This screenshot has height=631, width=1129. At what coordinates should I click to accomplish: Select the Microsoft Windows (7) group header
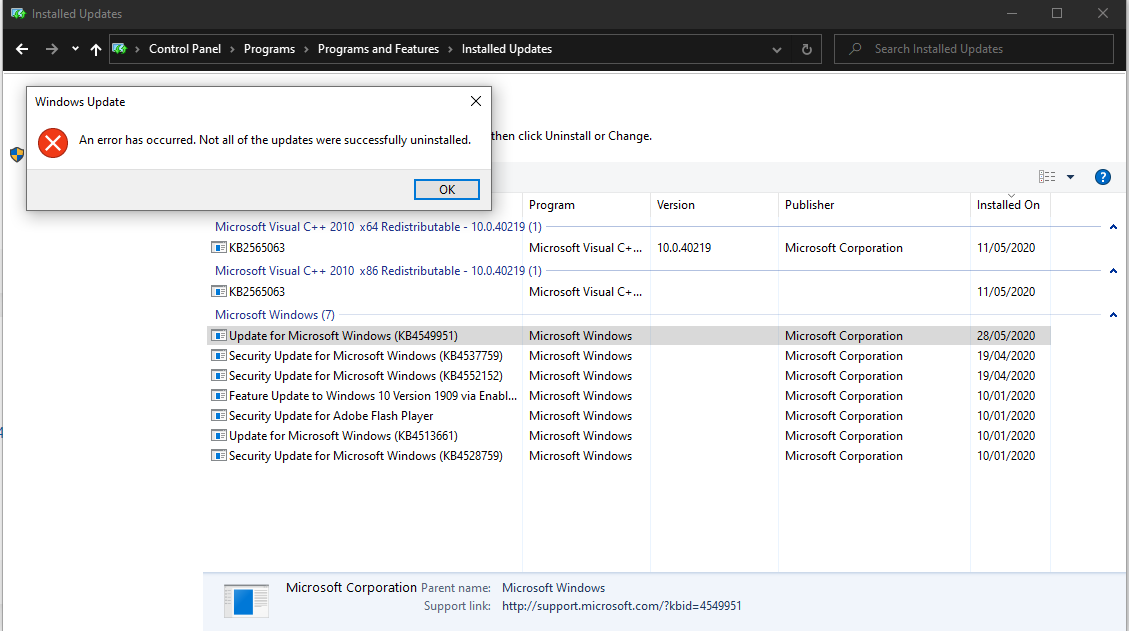274,315
